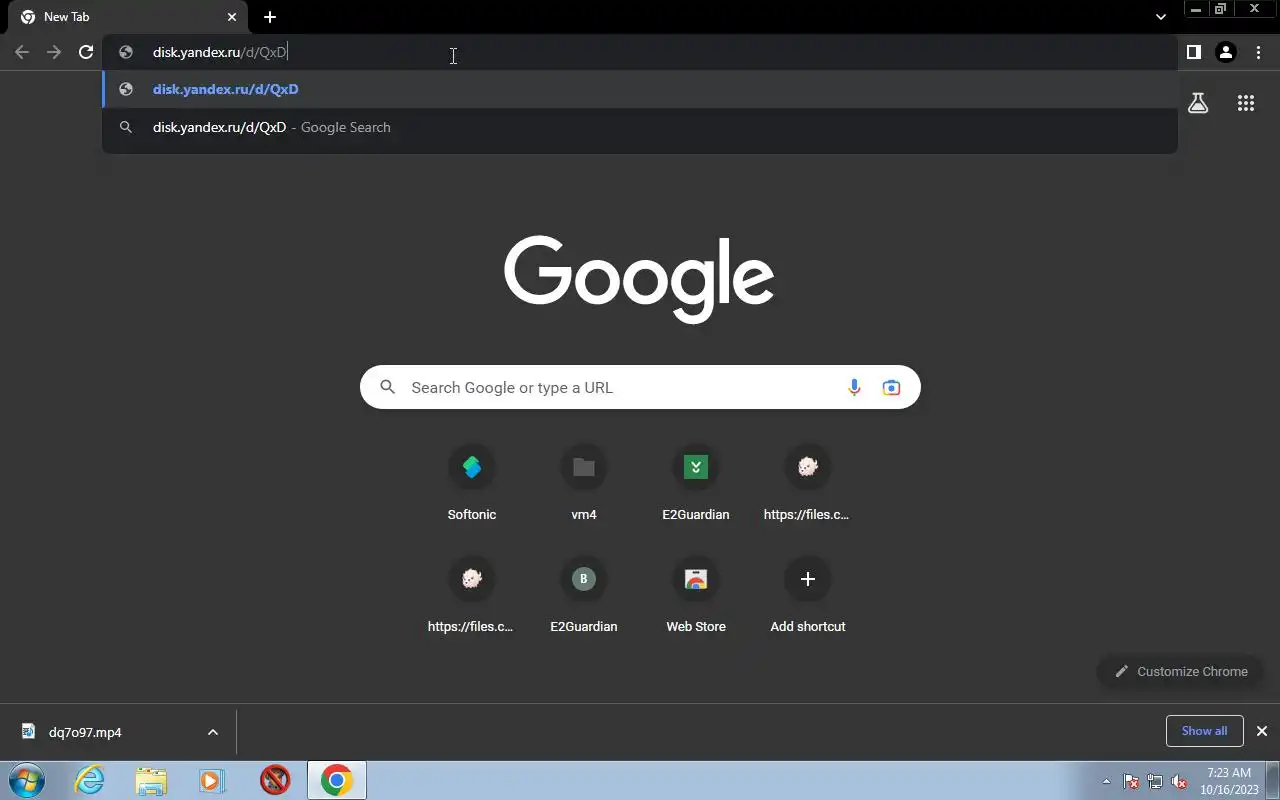The image size is (1280, 800).
Task: Open Windows Media Player from the taskbar
Action: click(x=212, y=780)
